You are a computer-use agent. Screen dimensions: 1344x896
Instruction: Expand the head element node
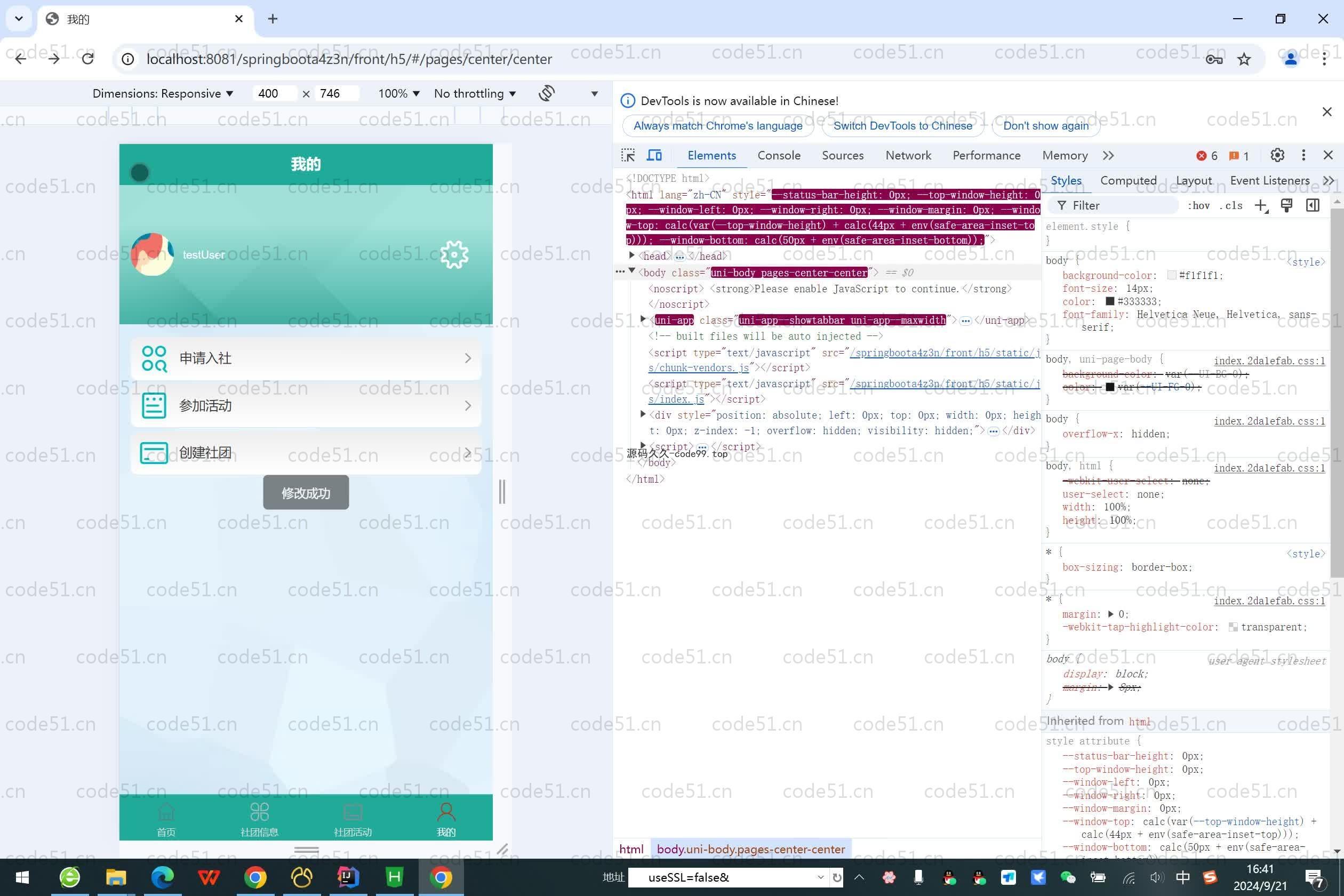631,255
